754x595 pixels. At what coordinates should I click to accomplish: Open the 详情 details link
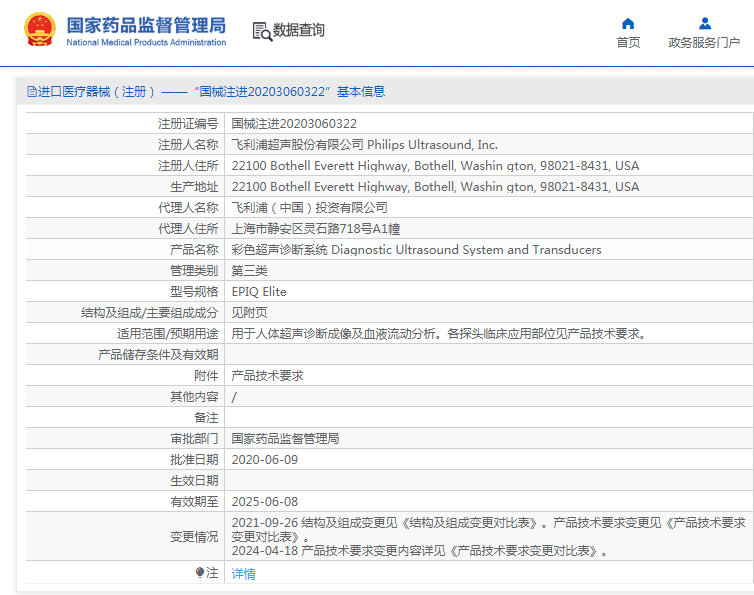pos(243,574)
